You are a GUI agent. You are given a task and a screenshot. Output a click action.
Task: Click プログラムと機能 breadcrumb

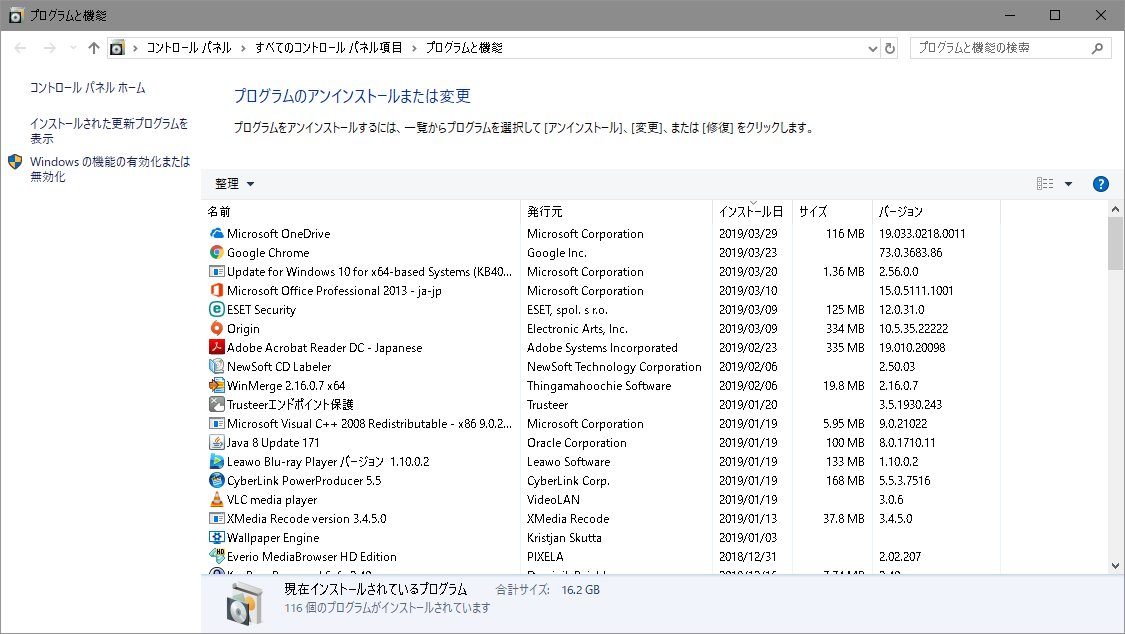[464, 48]
